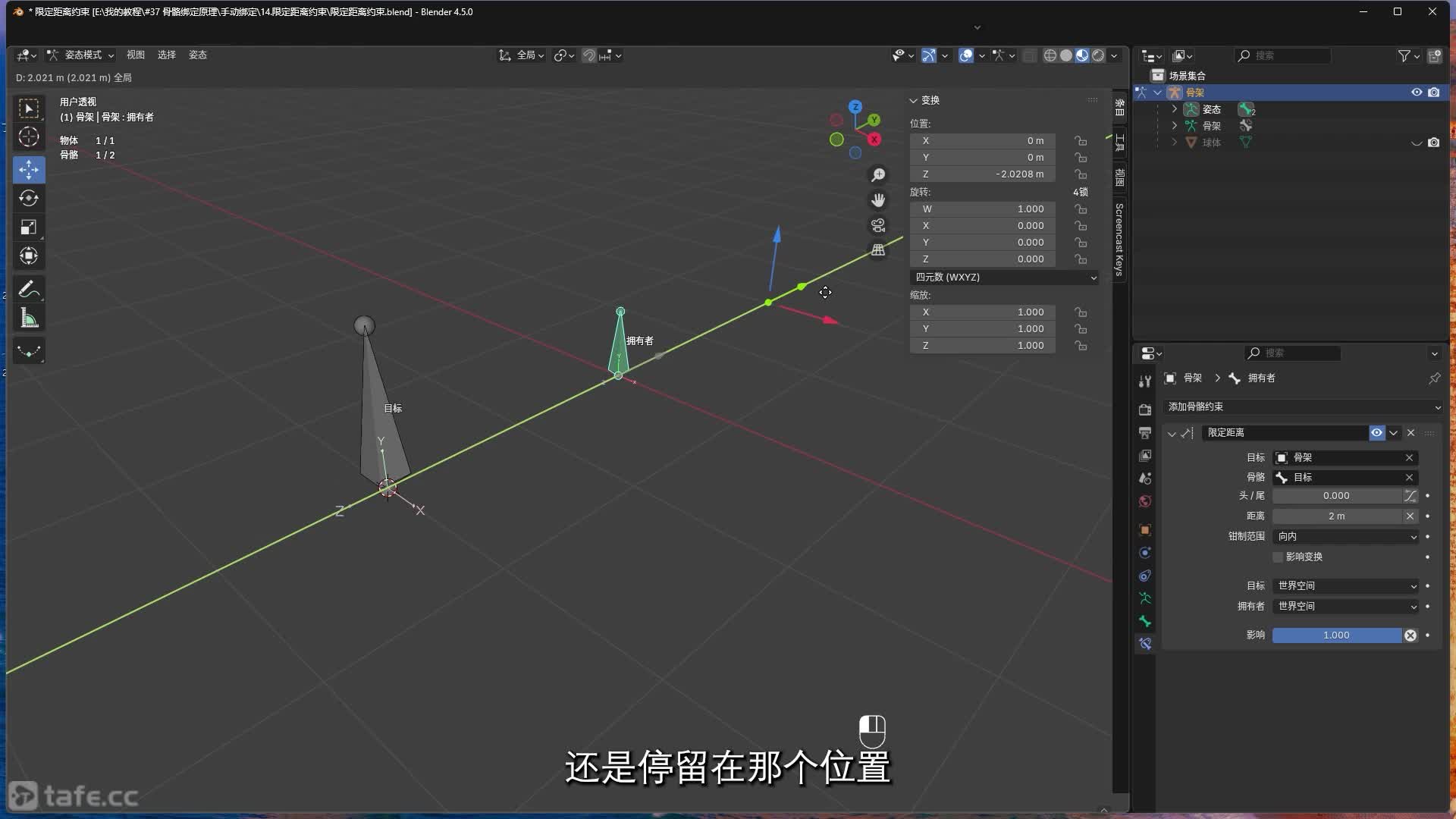Switch to wireframe viewport shading

[1050, 55]
